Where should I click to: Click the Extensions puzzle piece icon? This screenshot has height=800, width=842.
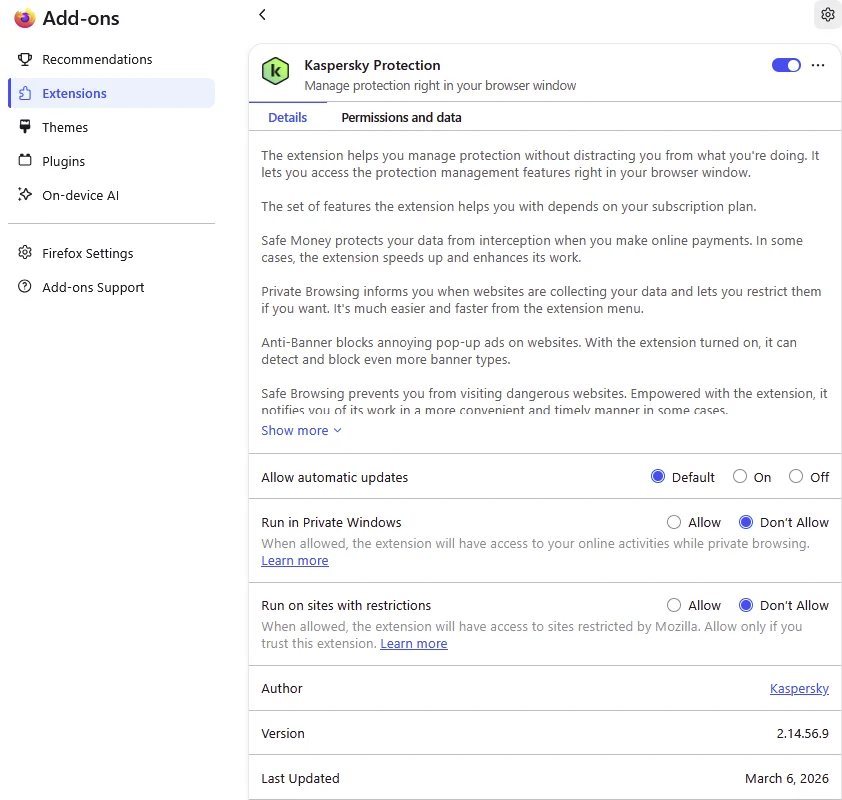(x=25, y=93)
